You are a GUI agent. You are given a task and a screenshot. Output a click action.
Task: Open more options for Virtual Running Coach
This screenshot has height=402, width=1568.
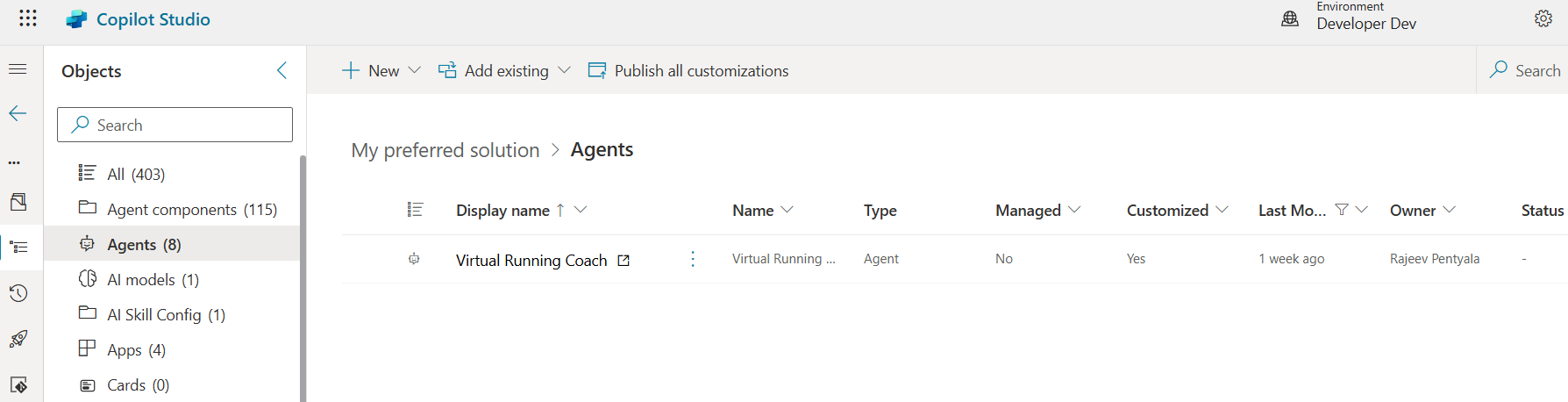(693, 259)
